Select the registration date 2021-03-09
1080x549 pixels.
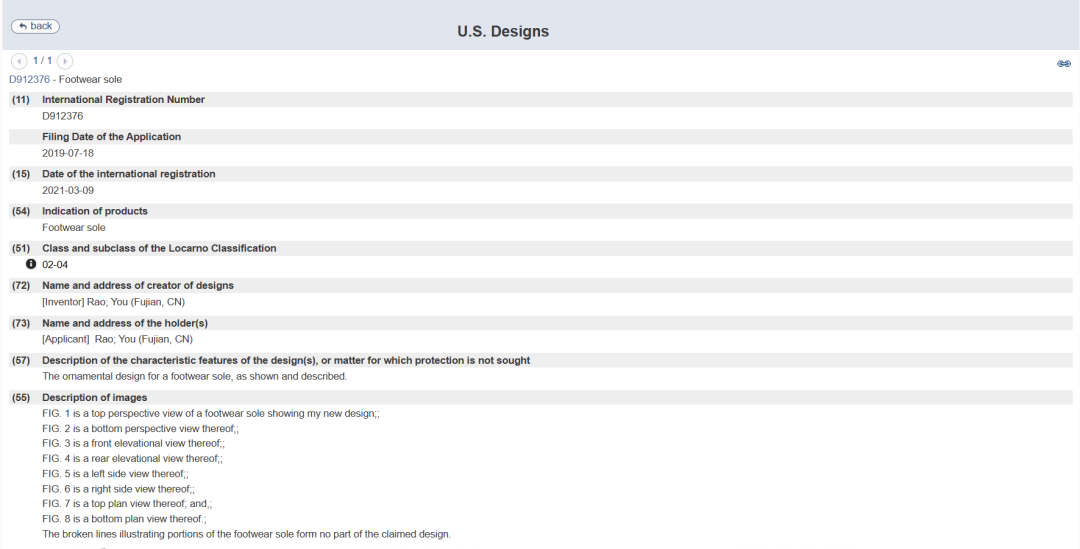pos(68,190)
